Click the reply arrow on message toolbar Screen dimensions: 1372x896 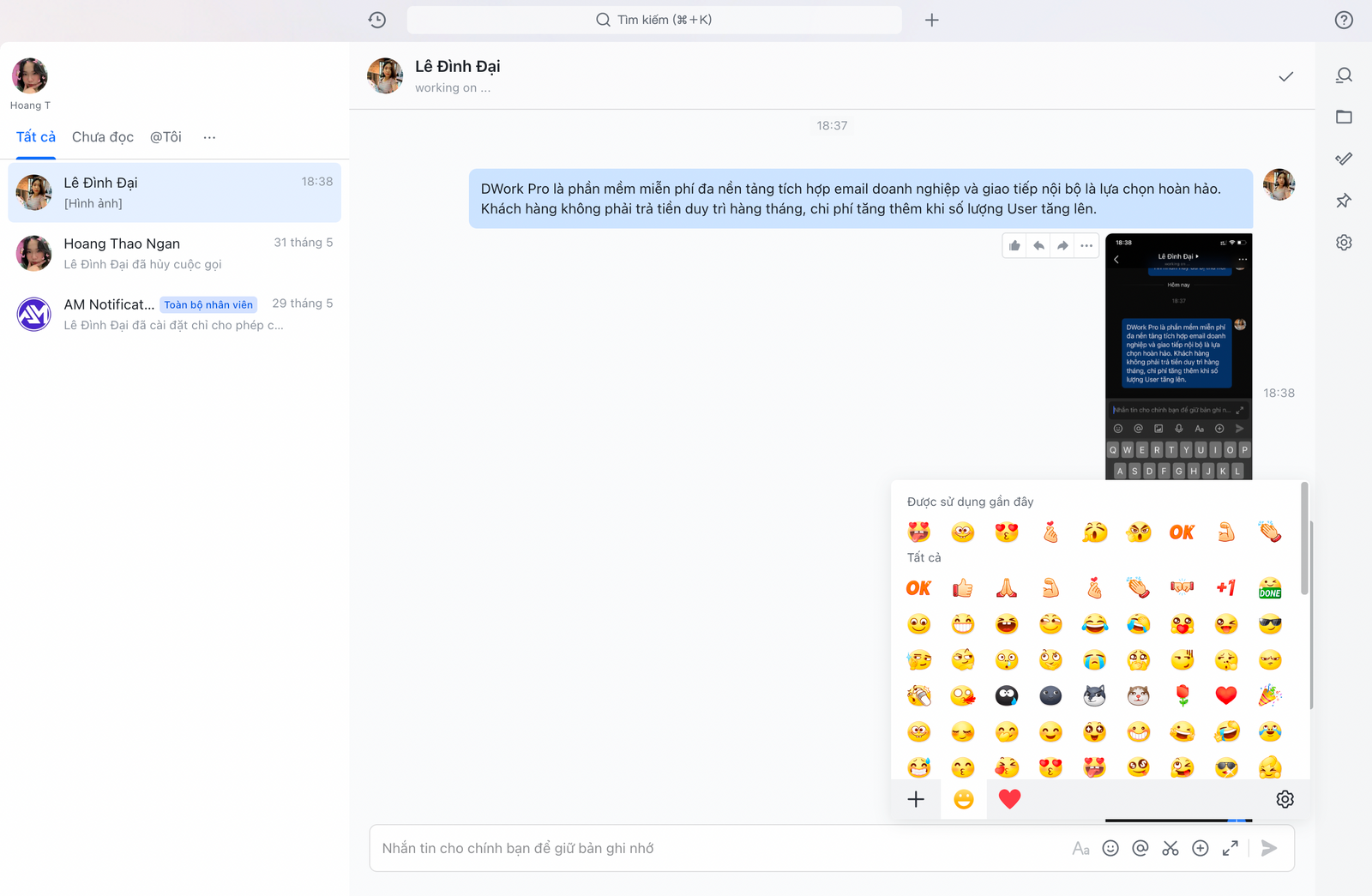coord(1038,246)
